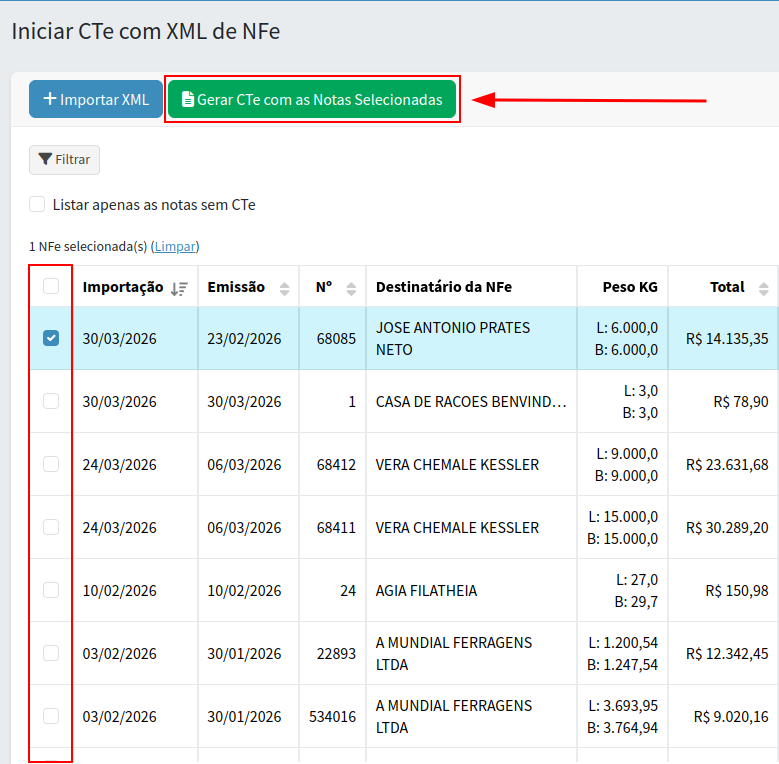
Task: Click the Destinatário da NFe column header
Action: click(444, 287)
